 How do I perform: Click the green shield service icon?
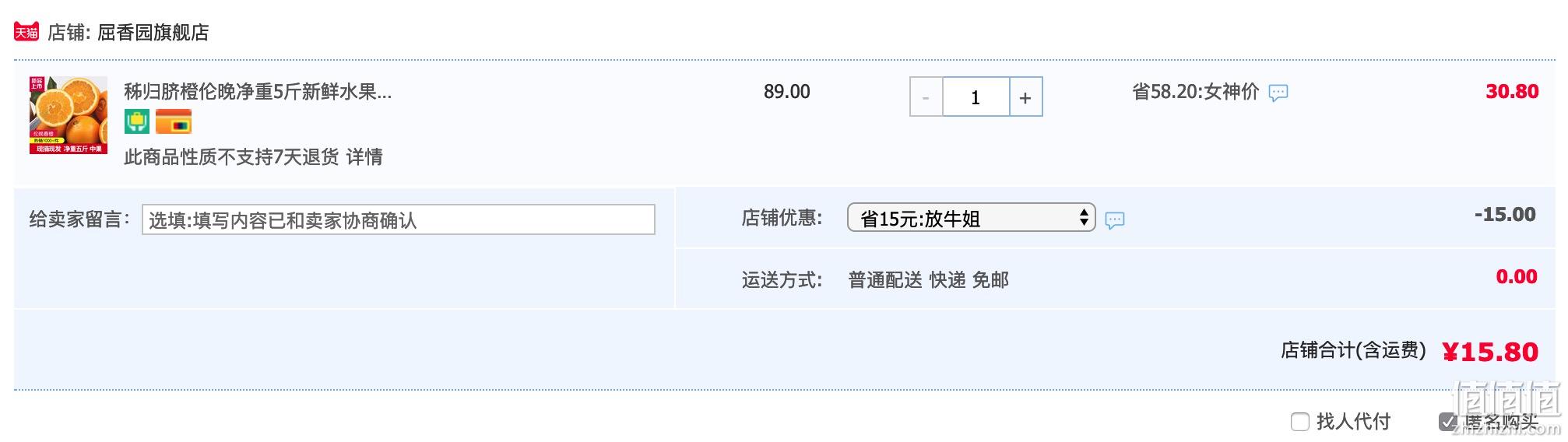[137, 122]
